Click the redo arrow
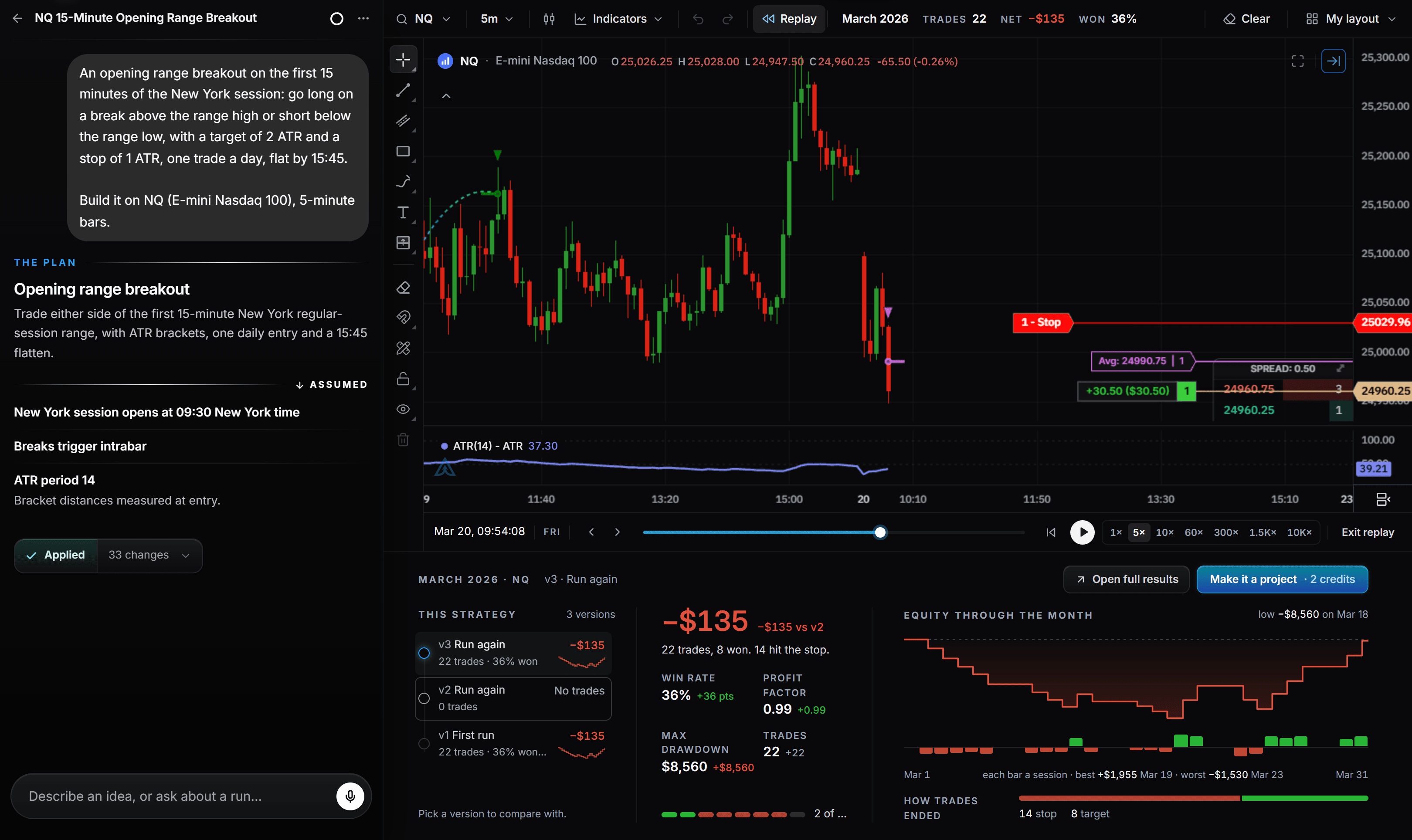 pyautogui.click(x=727, y=19)
